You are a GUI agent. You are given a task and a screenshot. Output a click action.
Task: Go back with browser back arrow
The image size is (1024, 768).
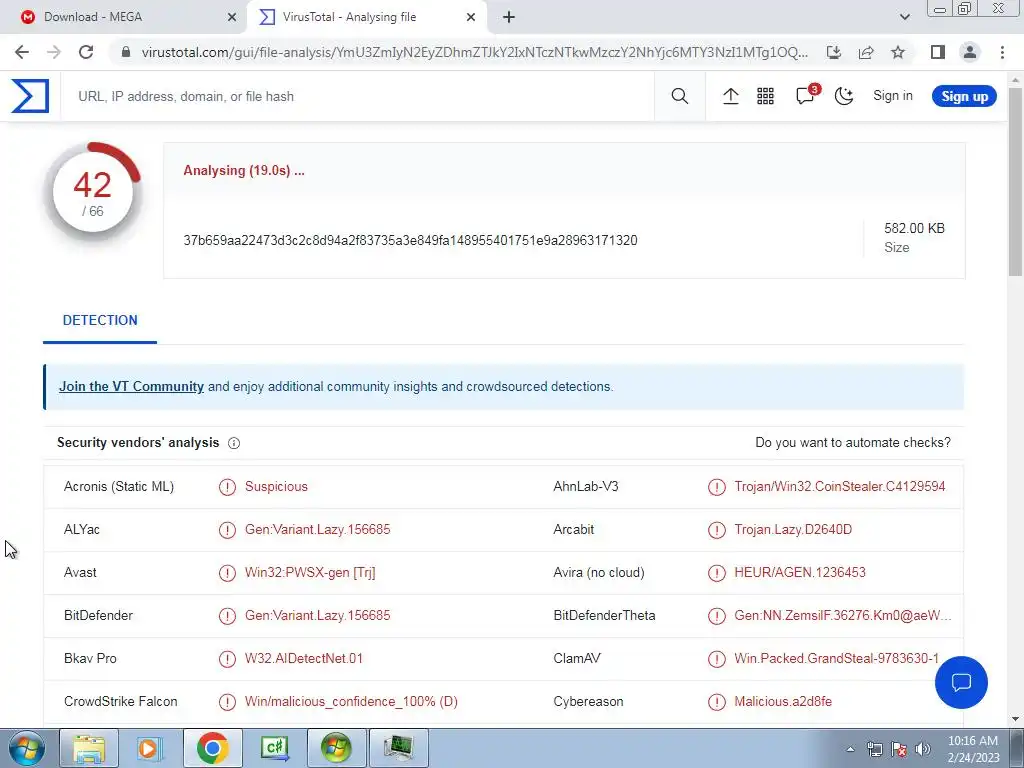tap(22, 52)
